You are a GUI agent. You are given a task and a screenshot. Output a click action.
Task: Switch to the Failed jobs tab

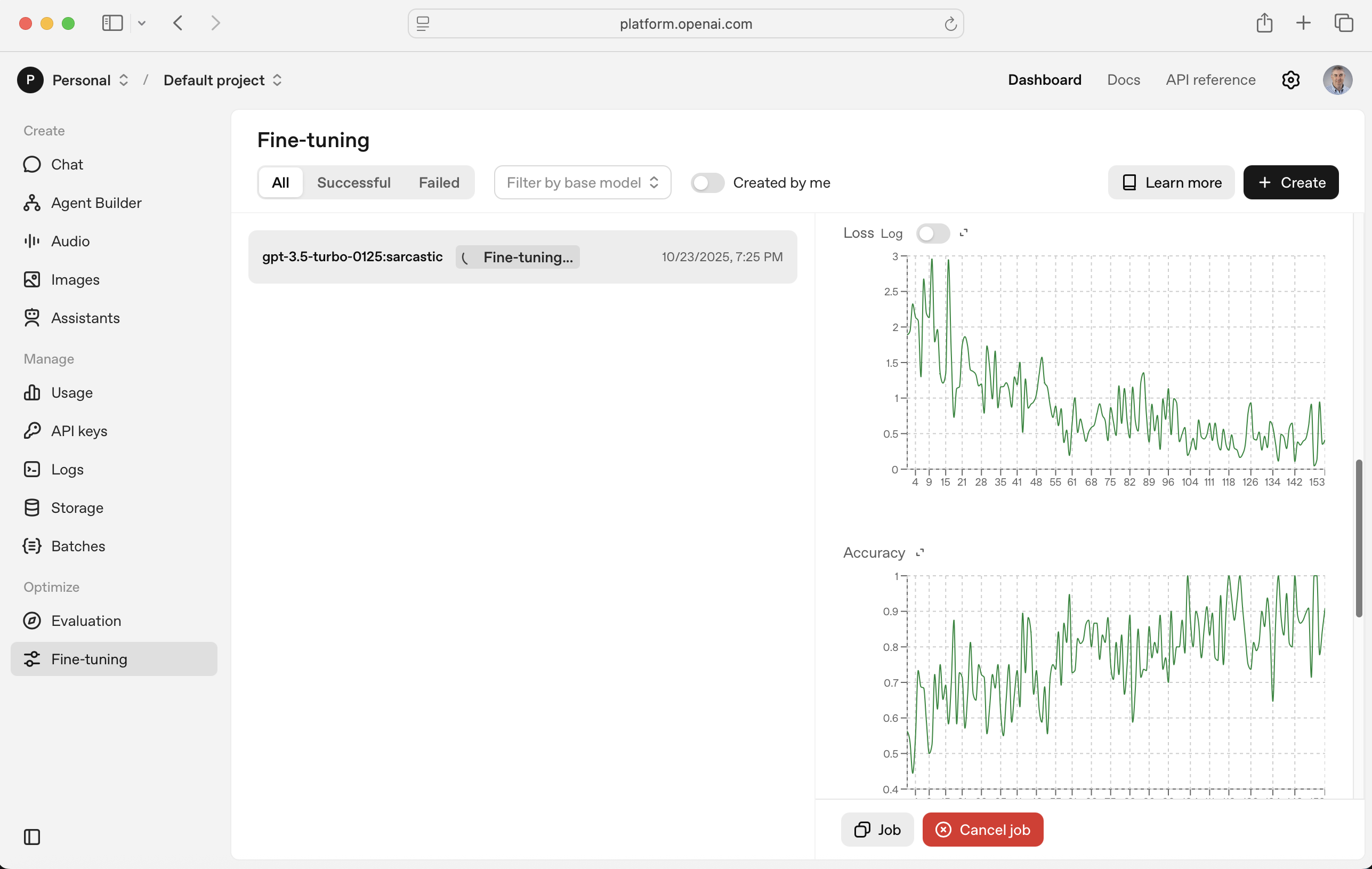click(x=439, y=182)
